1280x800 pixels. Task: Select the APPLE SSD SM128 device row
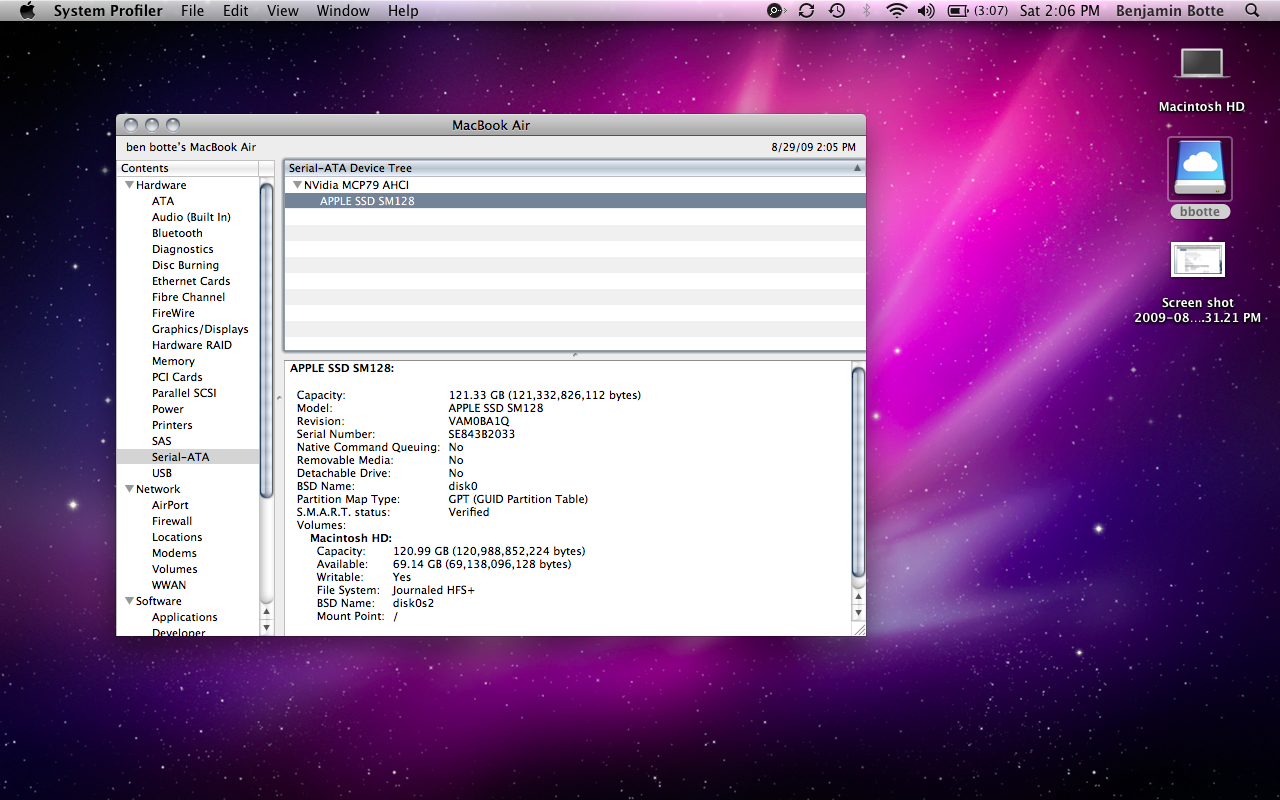click(575, 201)
